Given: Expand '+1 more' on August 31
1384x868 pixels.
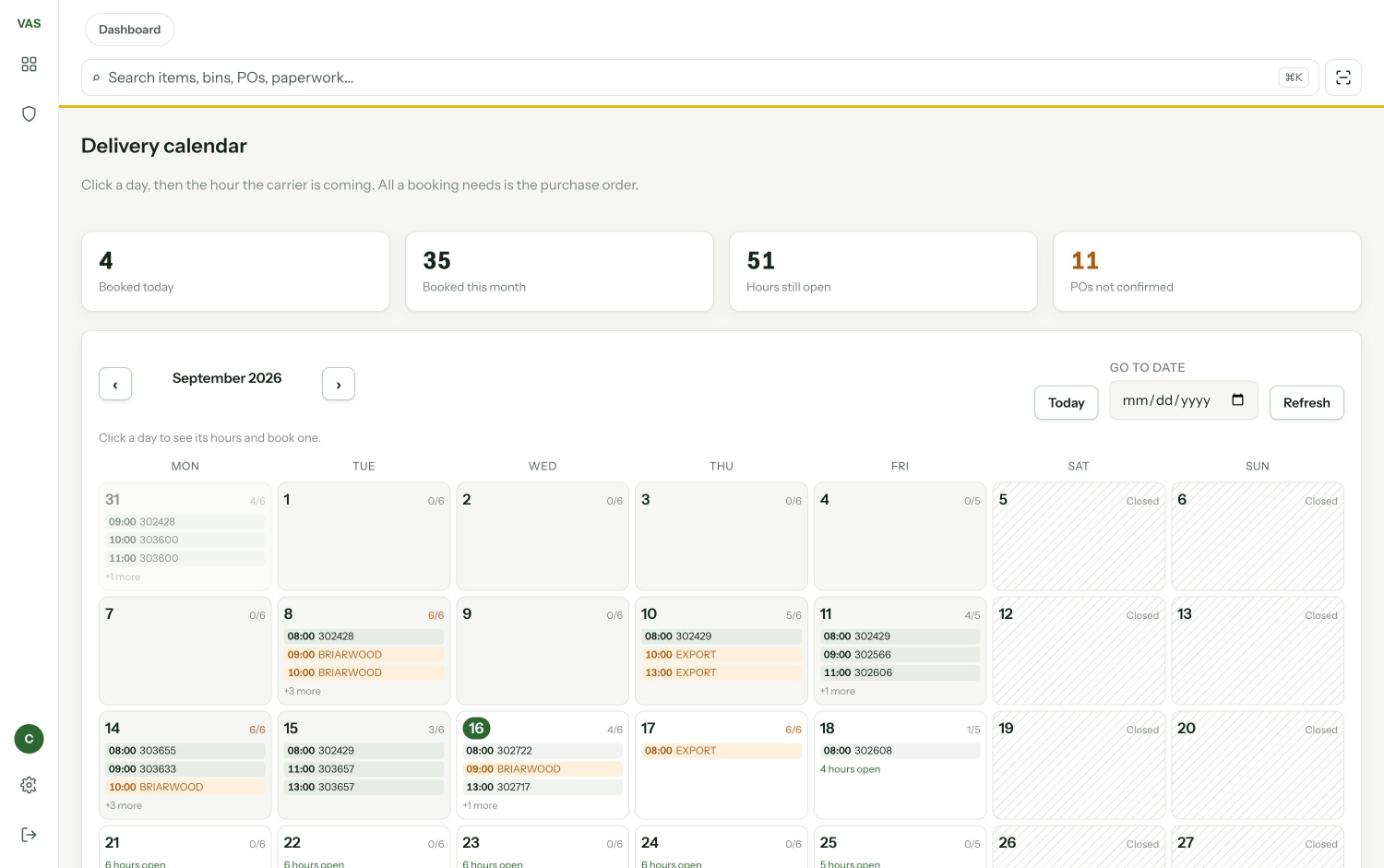Looking at the screenshot, I should 123,577.
